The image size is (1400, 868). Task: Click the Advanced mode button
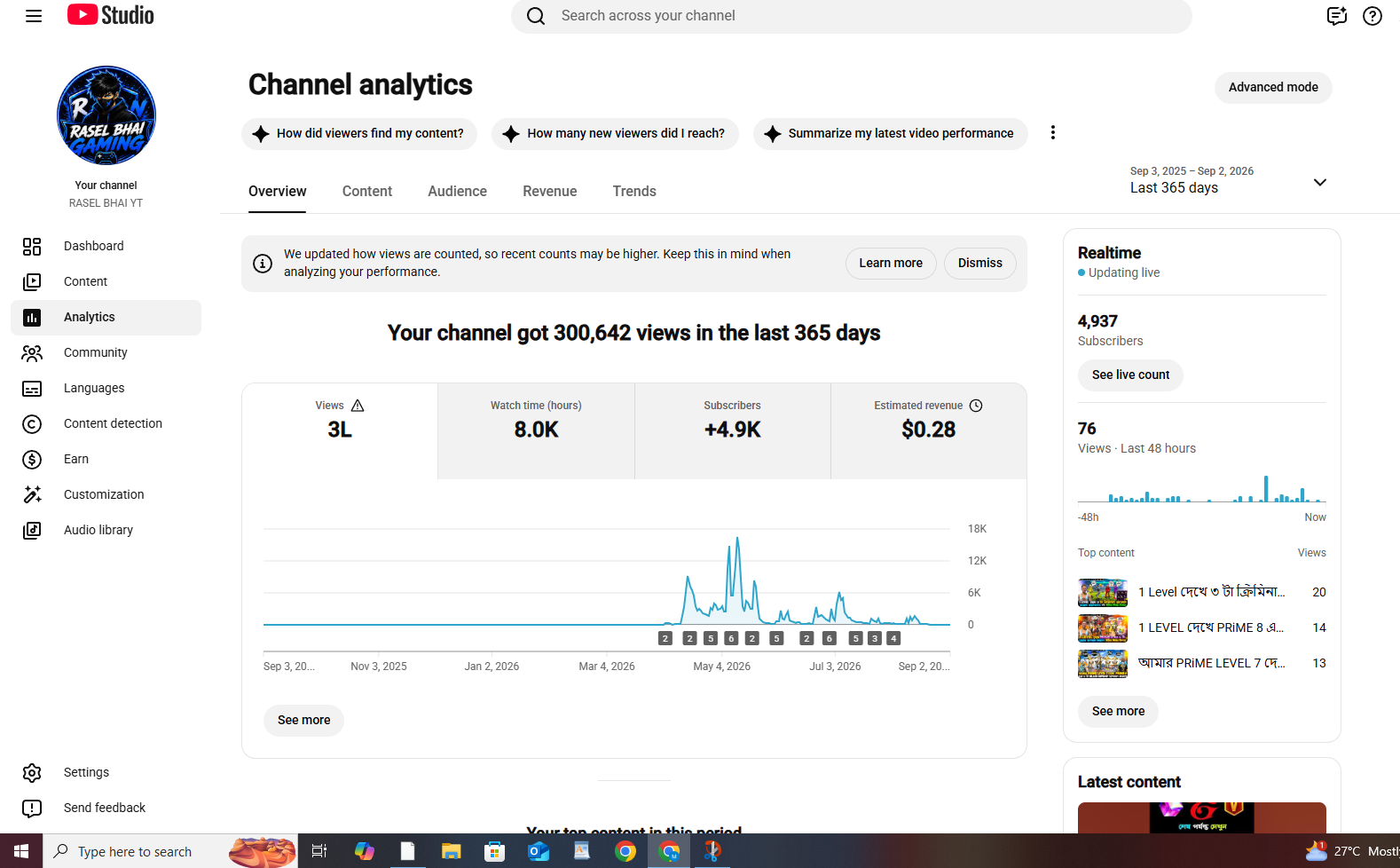pos(1273,87)
